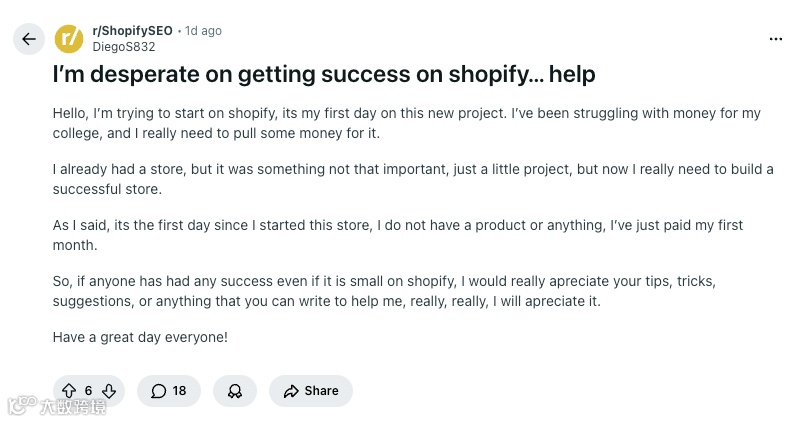The width and height of the screenshot is (808, 422).
Task: View the DiegoS832 user profile
Action: click(124, 46)
